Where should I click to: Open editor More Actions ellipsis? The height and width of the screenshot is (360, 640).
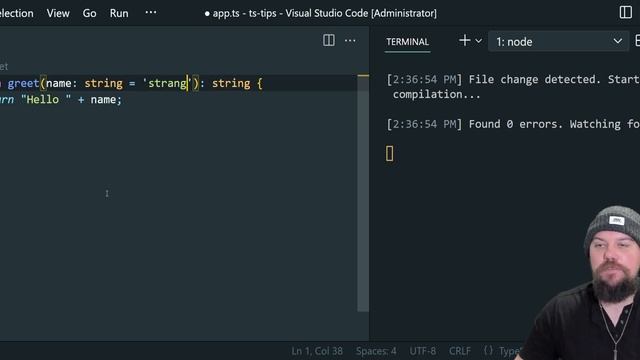(x=350, y=40)
